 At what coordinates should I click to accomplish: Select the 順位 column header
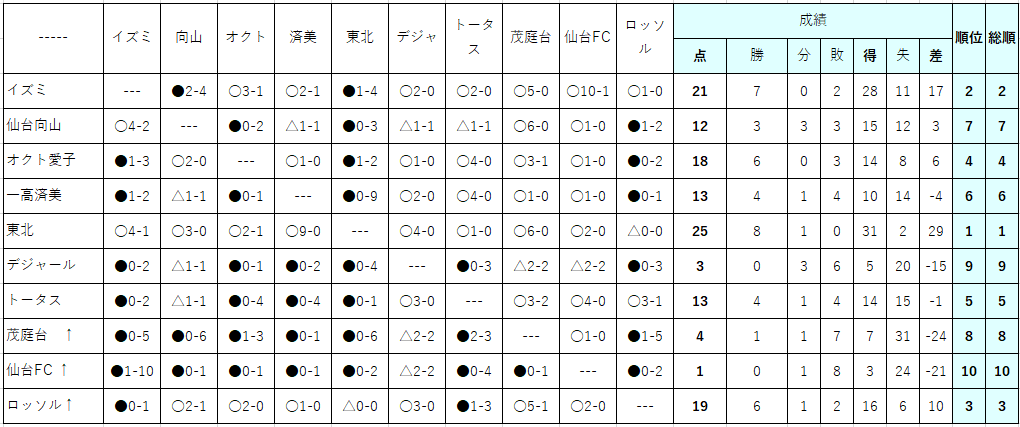(x=969, y=38)
